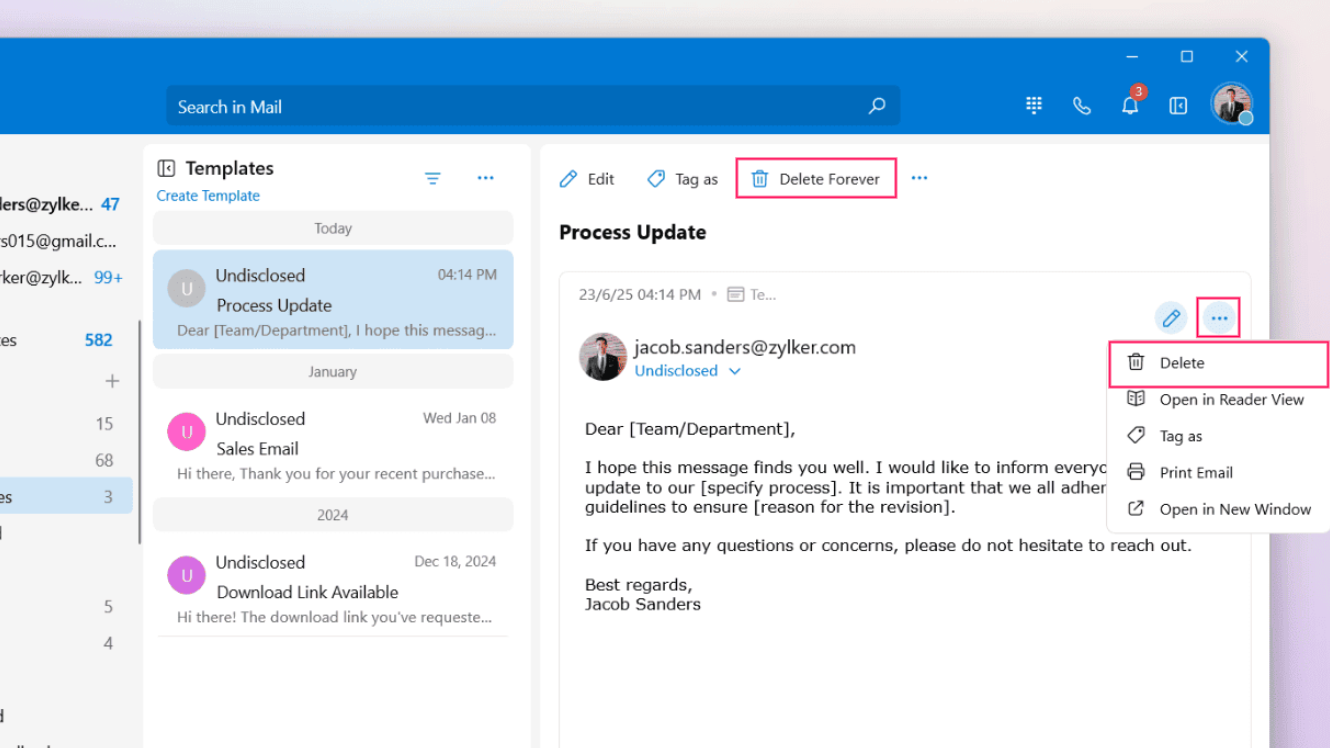The image size is (1330, 748).
Task: Click the Edit pencil in toolbar
Action: (587, 179)
